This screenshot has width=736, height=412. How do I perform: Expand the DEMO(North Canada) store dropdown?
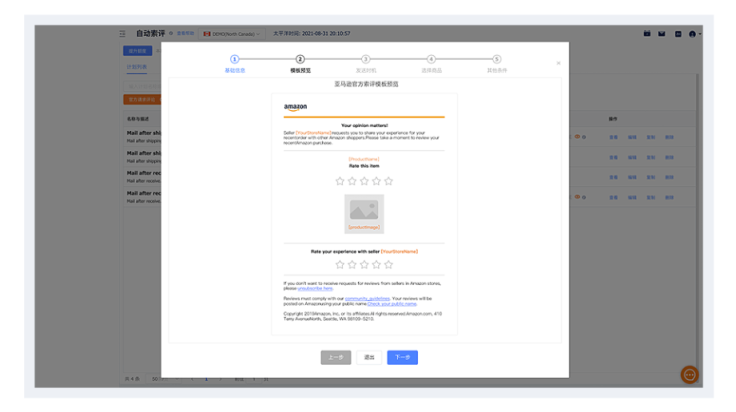(231, 34)
